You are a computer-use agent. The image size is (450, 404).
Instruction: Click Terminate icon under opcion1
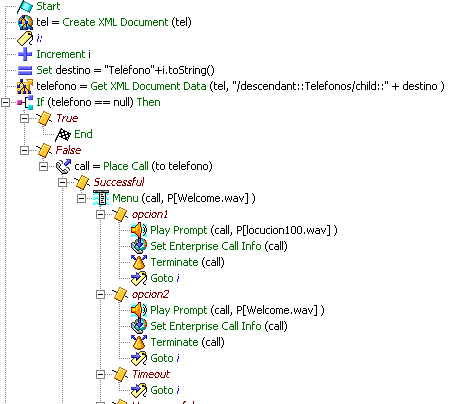pos(139,262)
